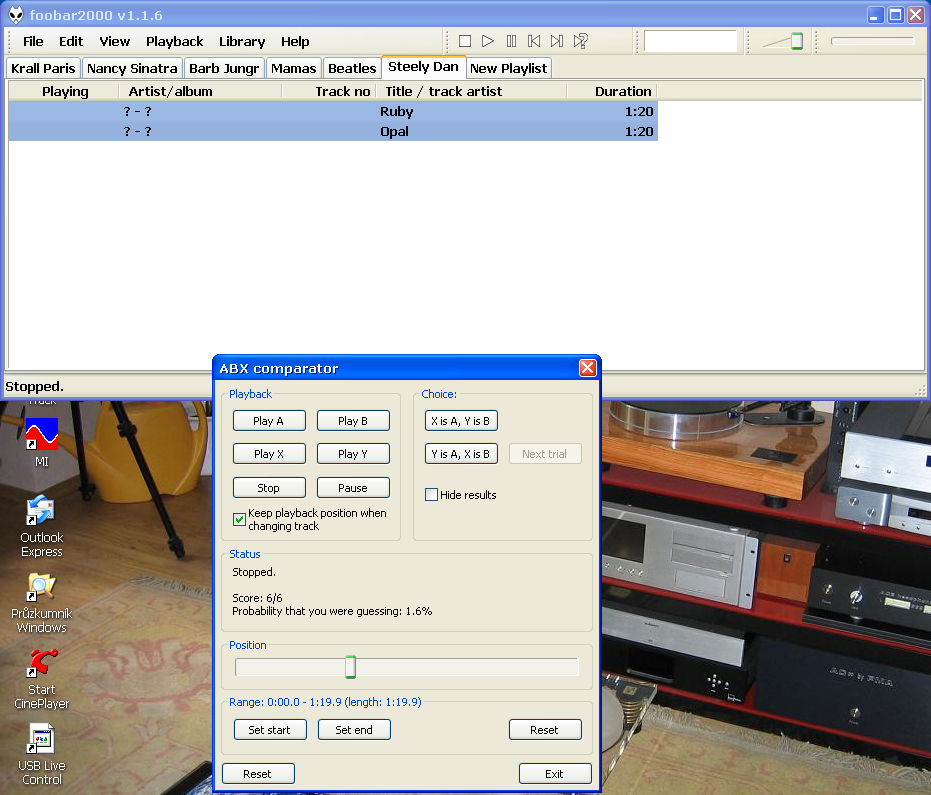Switch to the Beatles playlist tab

point(352,68)
